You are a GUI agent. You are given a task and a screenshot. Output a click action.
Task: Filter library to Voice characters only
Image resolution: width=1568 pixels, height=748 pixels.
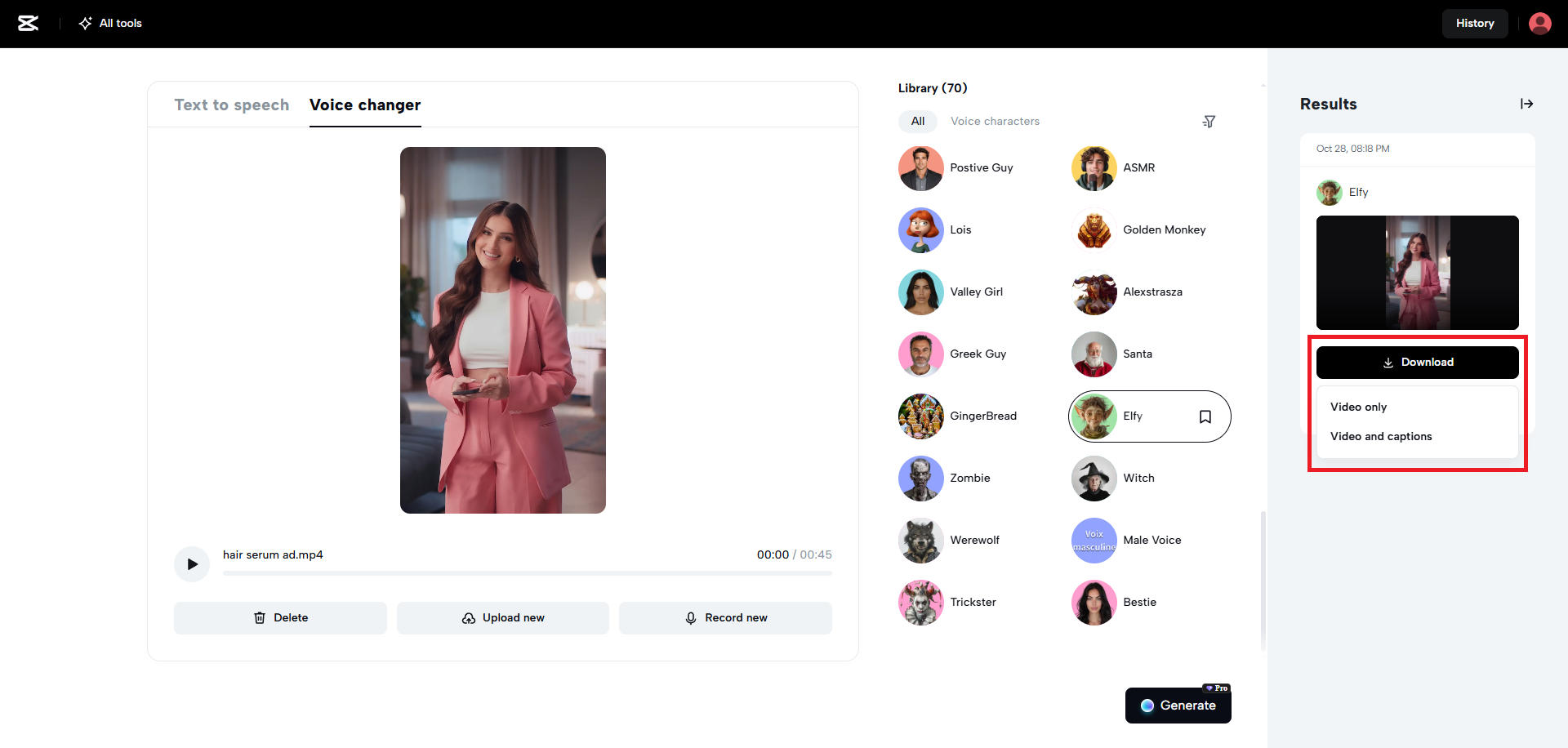click(x=995, y=121)
